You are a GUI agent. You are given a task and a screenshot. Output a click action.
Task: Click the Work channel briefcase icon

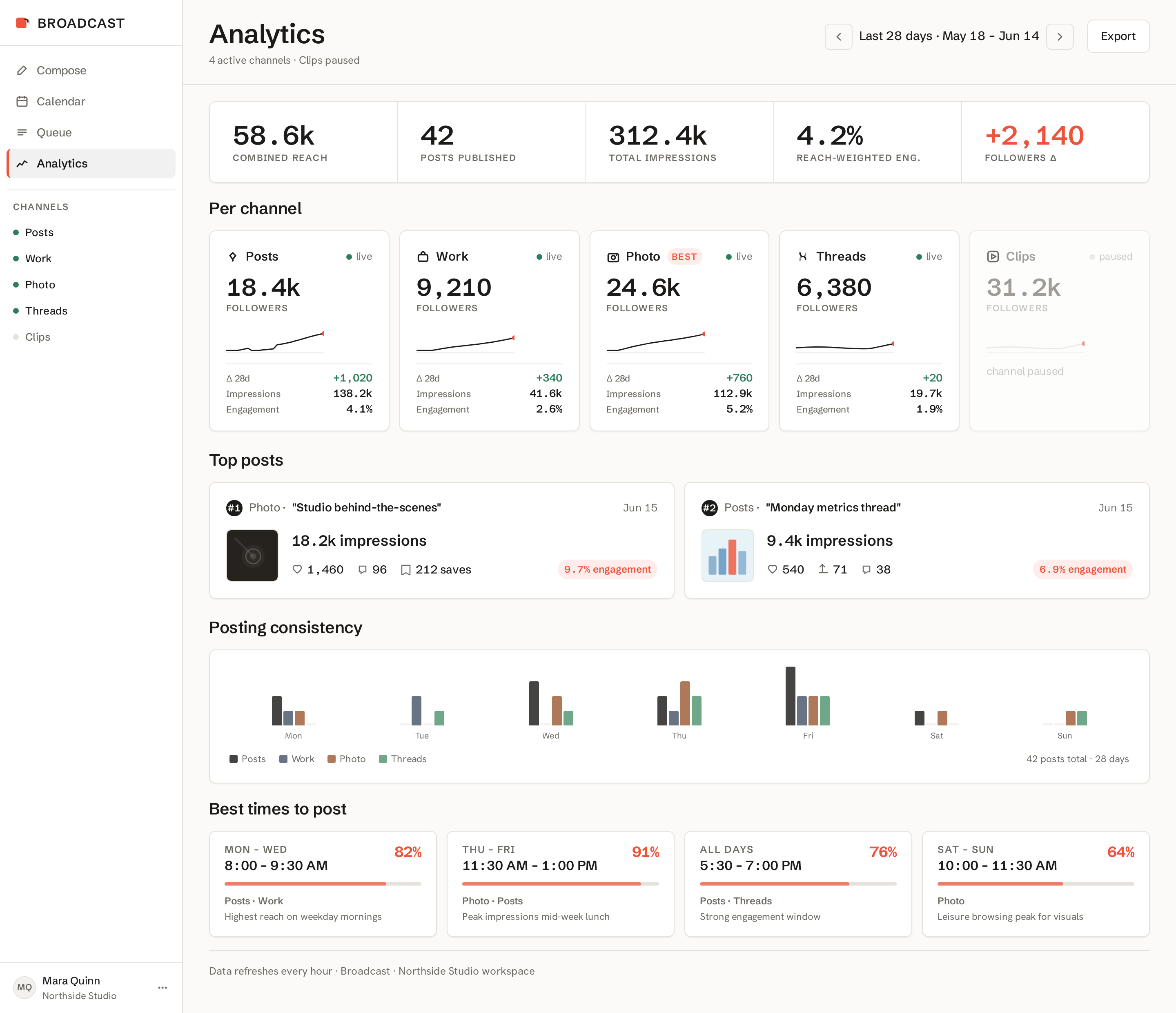tap(423, 257)
